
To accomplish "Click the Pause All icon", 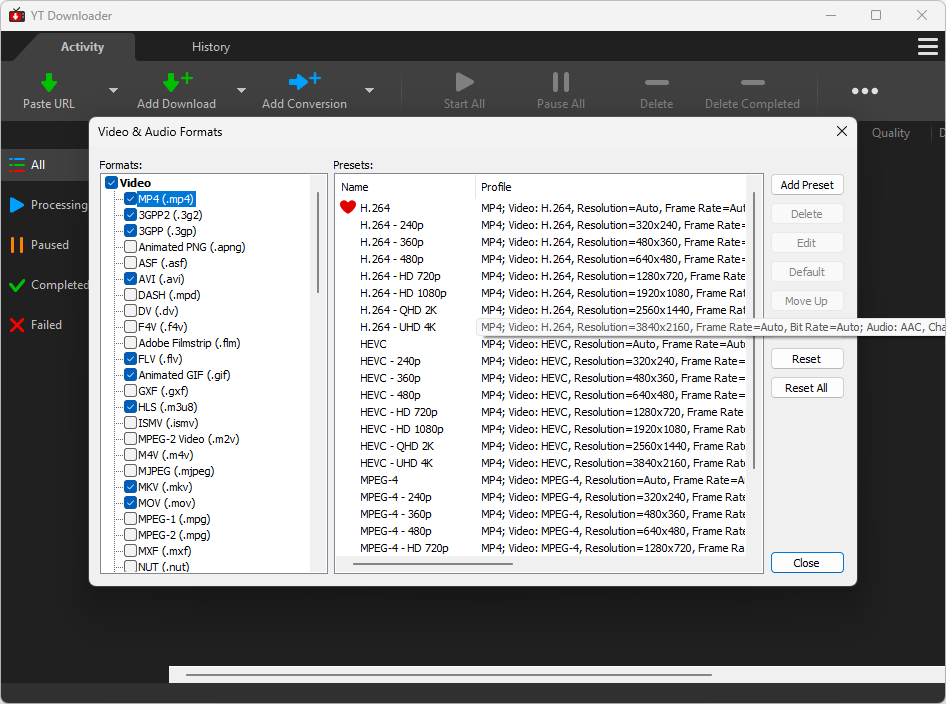I will coord(560,82).
